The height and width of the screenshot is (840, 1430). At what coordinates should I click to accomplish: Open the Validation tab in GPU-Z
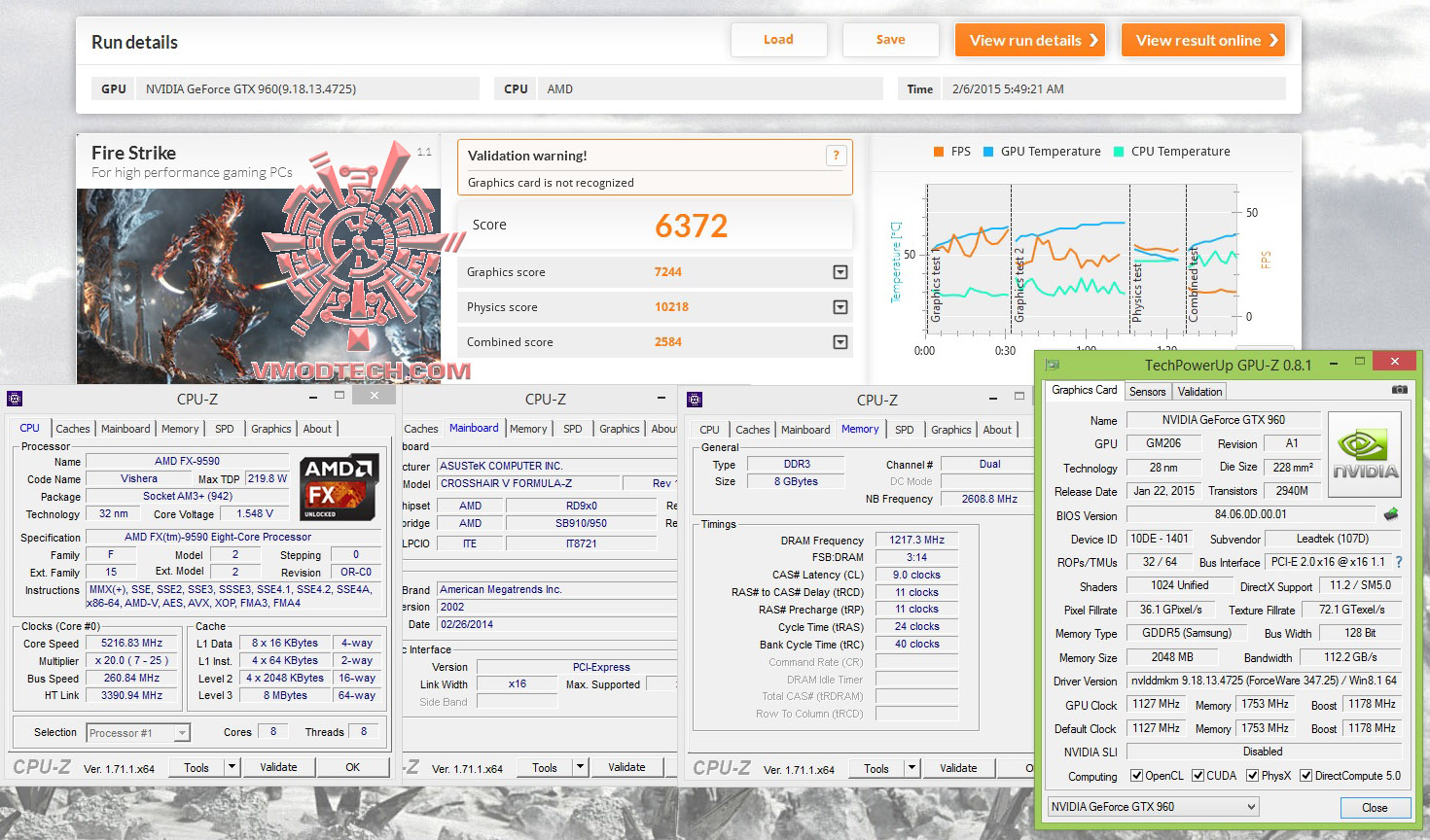pos(1199,392)
